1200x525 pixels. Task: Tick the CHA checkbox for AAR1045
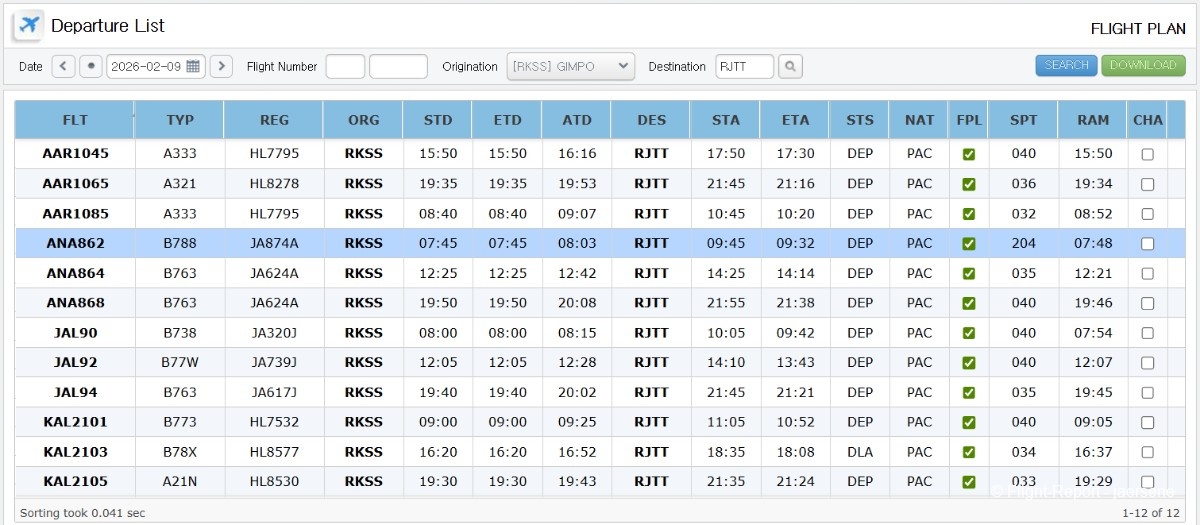click(x=1147, y=154)
